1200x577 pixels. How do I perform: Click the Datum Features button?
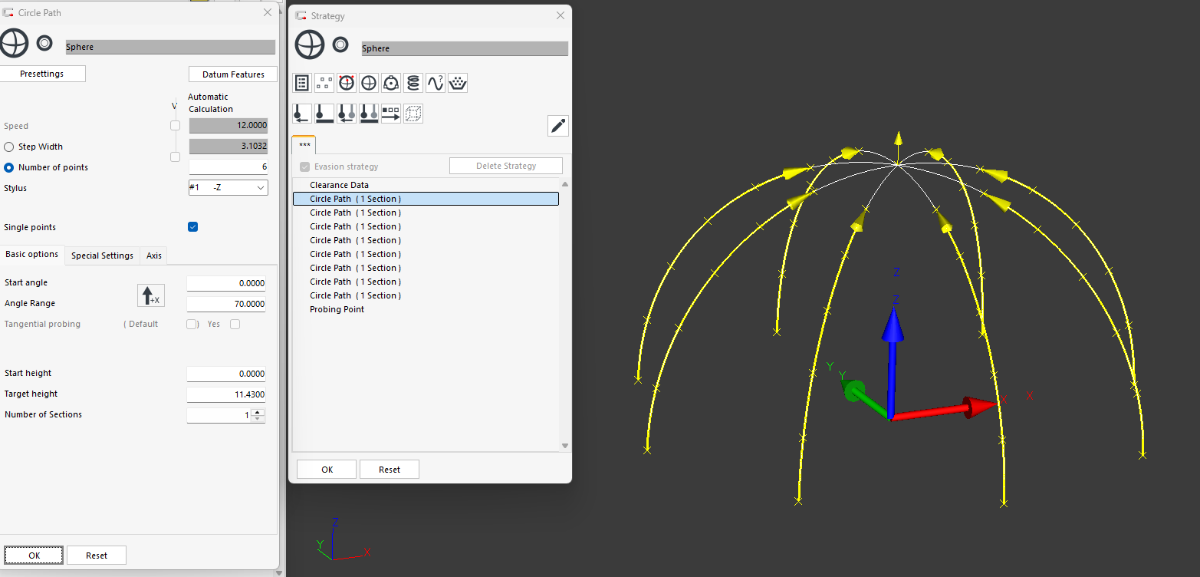232,74
